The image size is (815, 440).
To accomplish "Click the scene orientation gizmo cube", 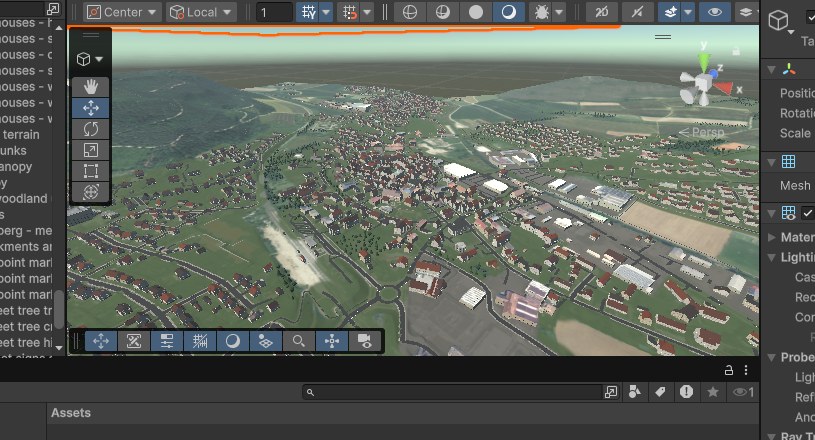I will tap(703, 83).
